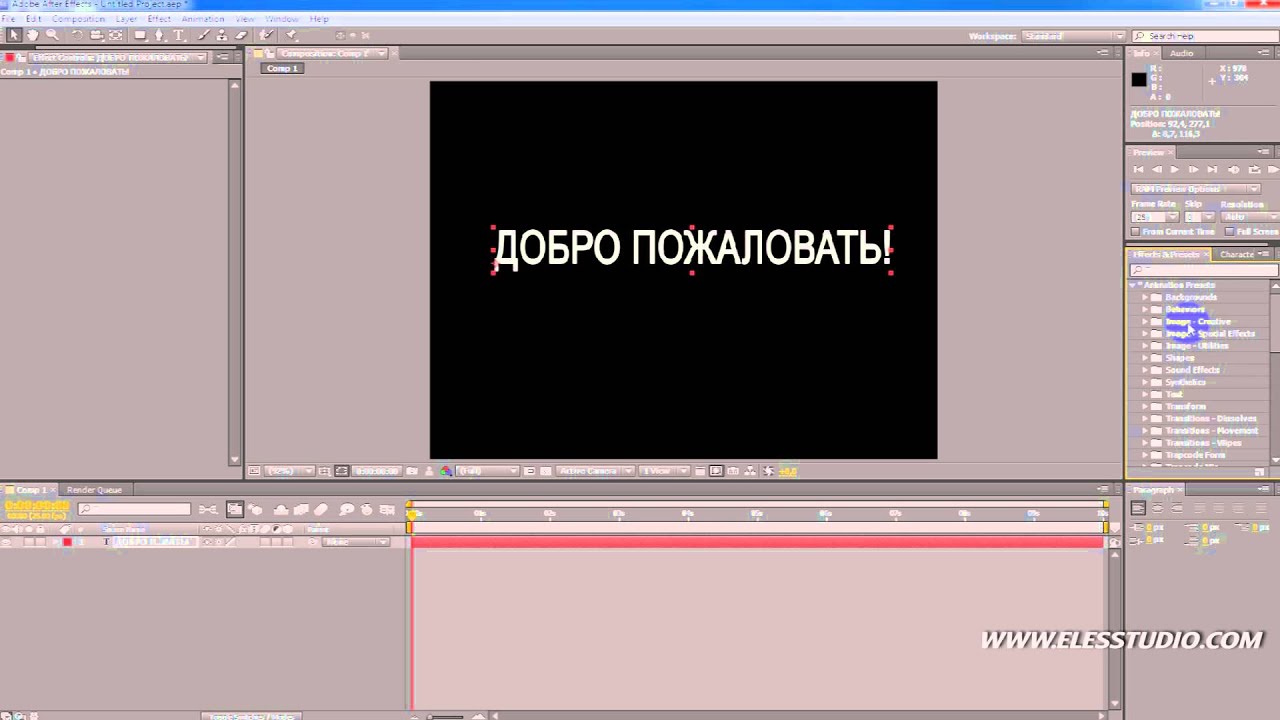This screenshot has height=720, width=1280.
Task: Open the 1 View layout dropdown
Action: click(x=664, y=471)
